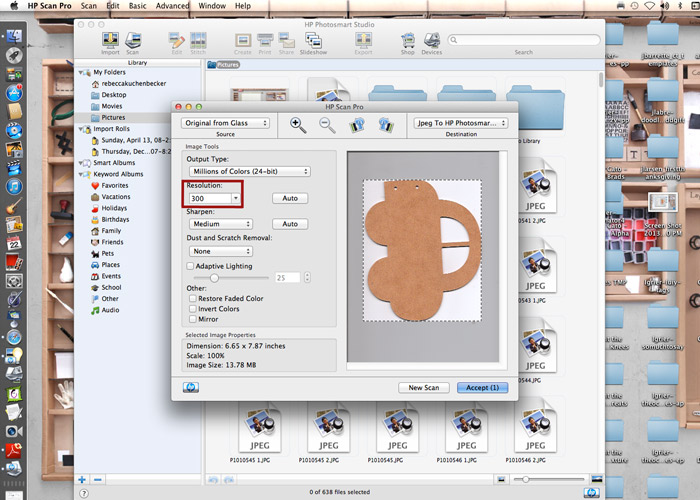Select Vacations keyword album
The image size is (700, 500).
pyautogui.click(x=116, y=197)
